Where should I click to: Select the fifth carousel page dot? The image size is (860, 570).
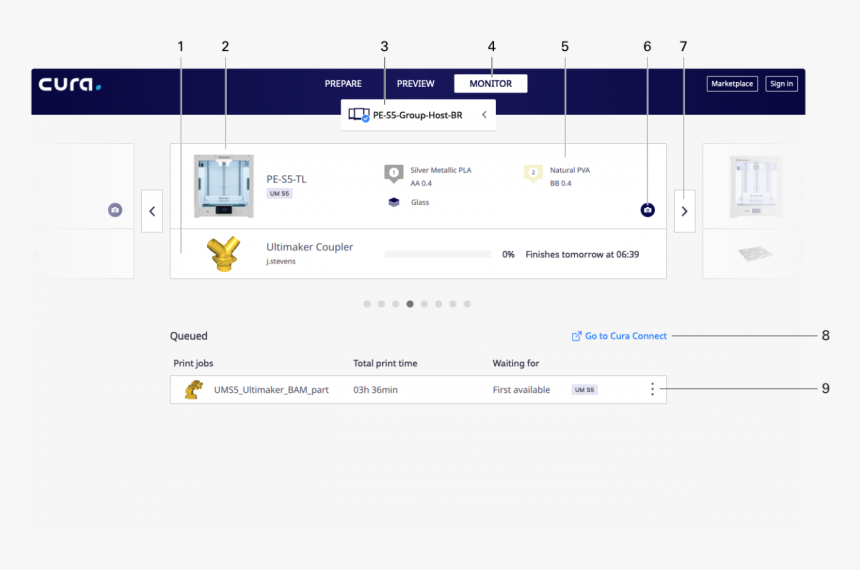click(x=424, y=304)
